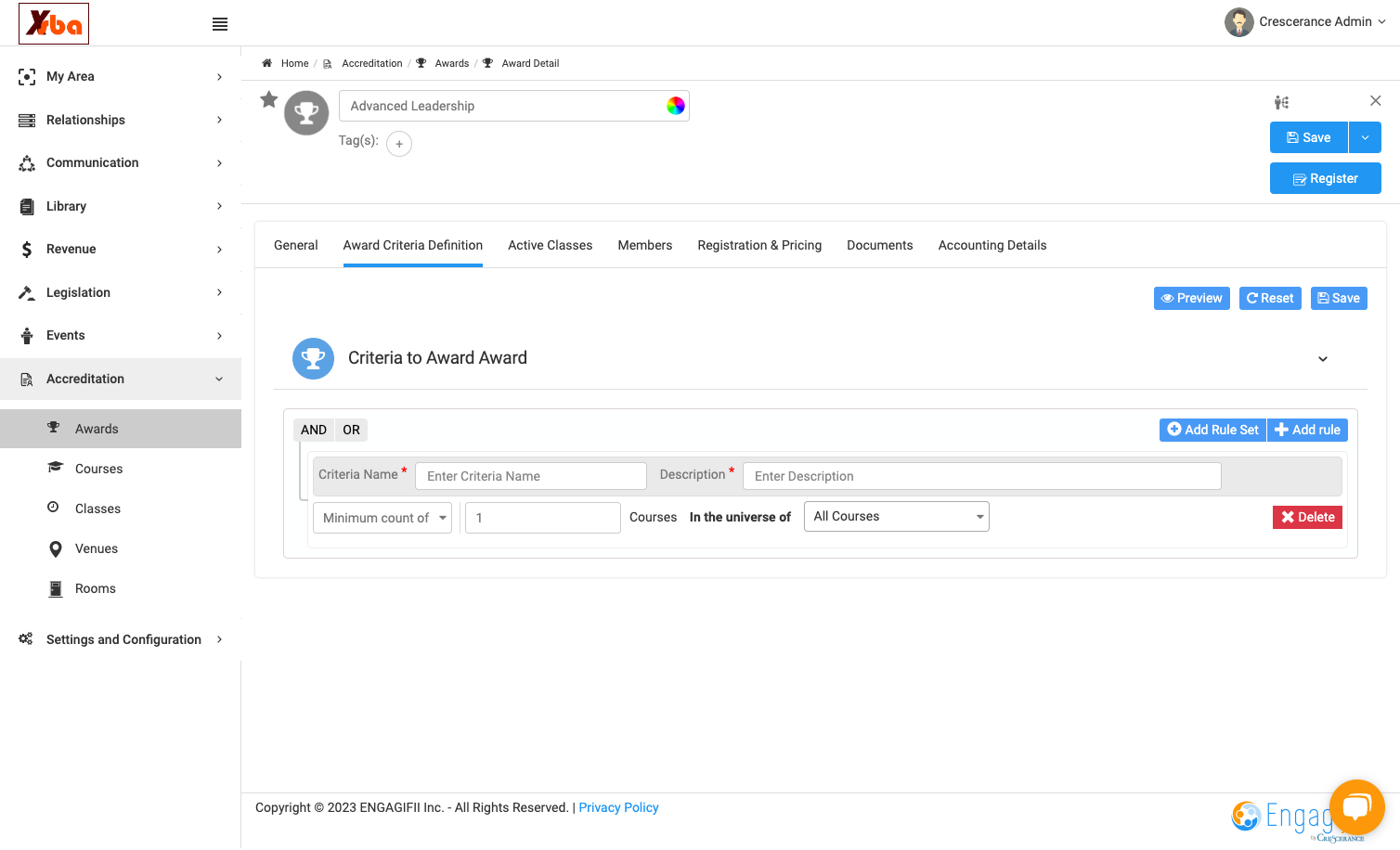Image resolution: width=1400 pixels, height=850 pixels.
Task: Open the Documents tab
Action: coord(880,245)
